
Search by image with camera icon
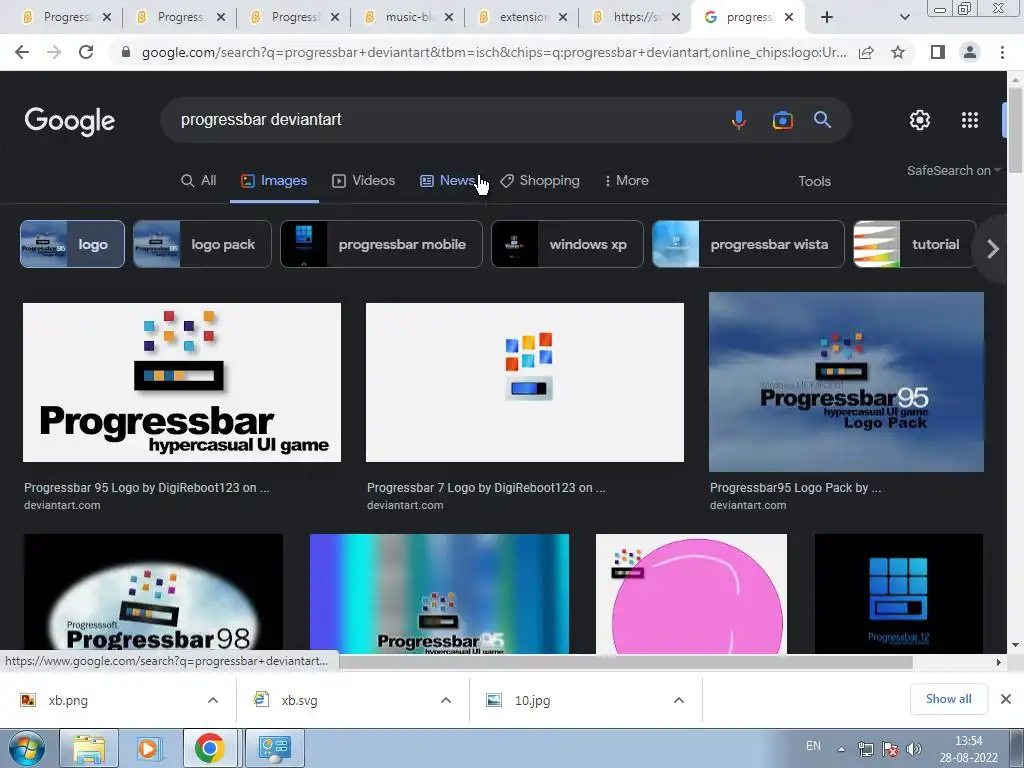(x=782, y=120)
